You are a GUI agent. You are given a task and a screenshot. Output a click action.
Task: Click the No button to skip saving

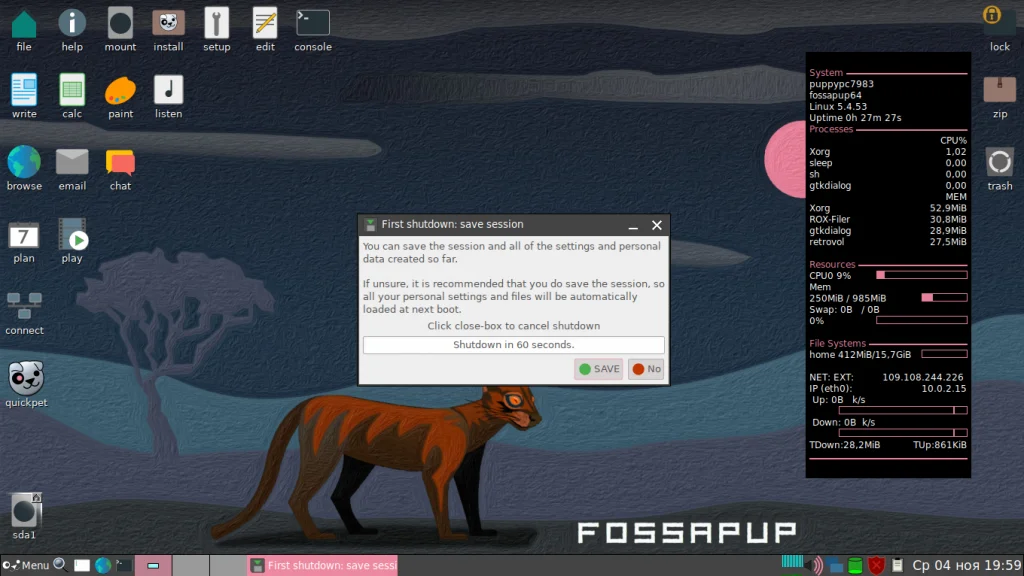tap(645, 368)
